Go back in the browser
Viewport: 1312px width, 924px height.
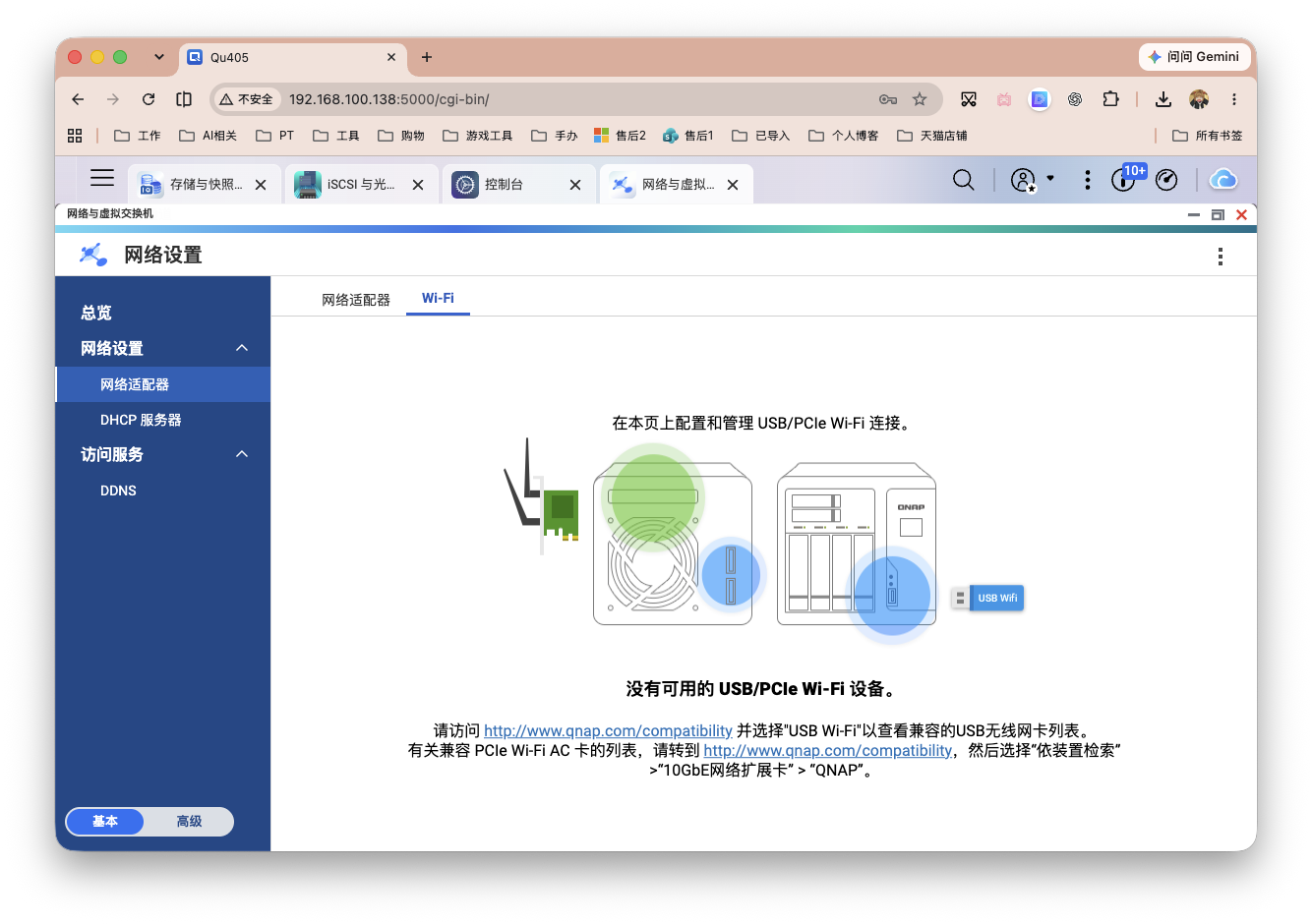coord(78,99)
